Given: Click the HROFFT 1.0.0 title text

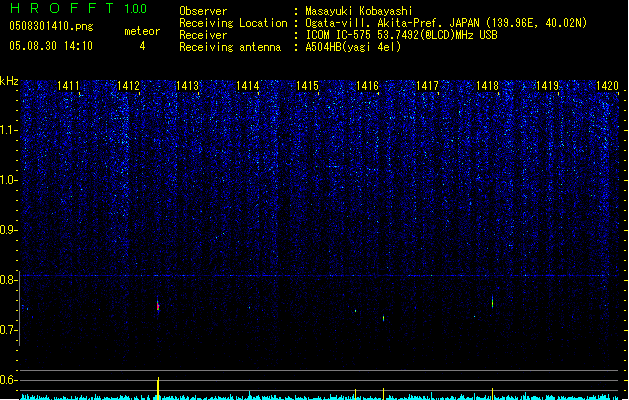Looking at the screenshot, I should coord(78,8).
